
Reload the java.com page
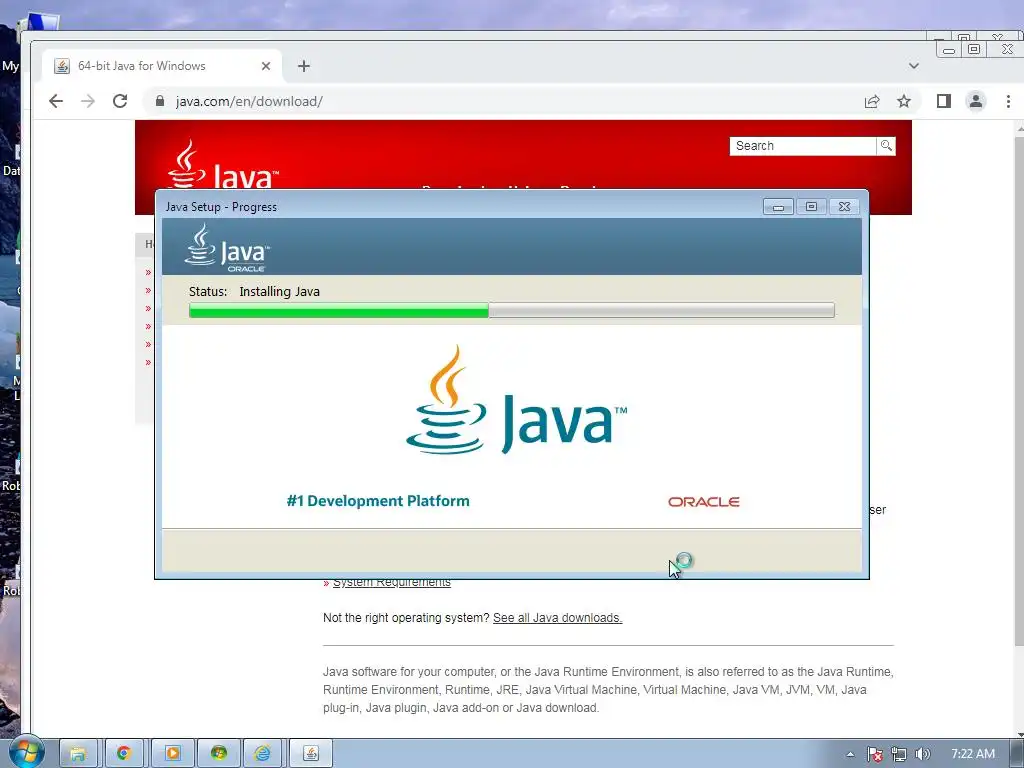pos(120,101)
